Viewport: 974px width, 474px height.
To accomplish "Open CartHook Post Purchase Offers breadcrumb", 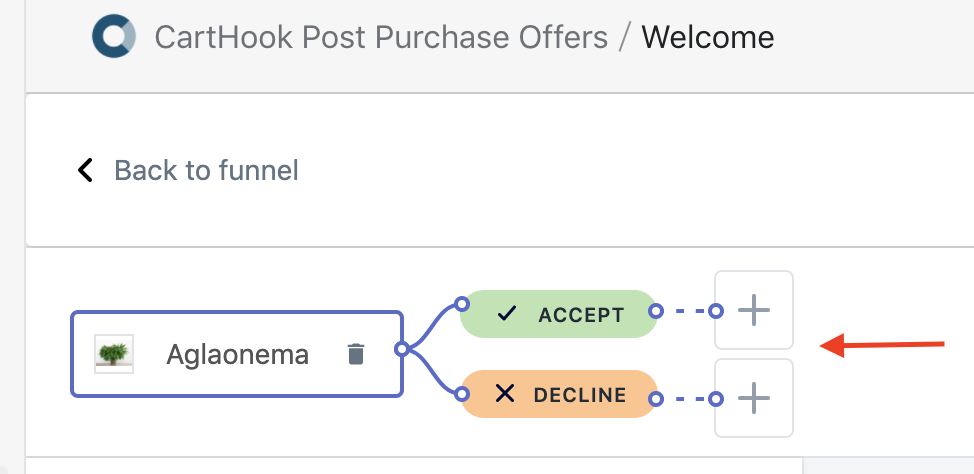I will pos(381,38).
